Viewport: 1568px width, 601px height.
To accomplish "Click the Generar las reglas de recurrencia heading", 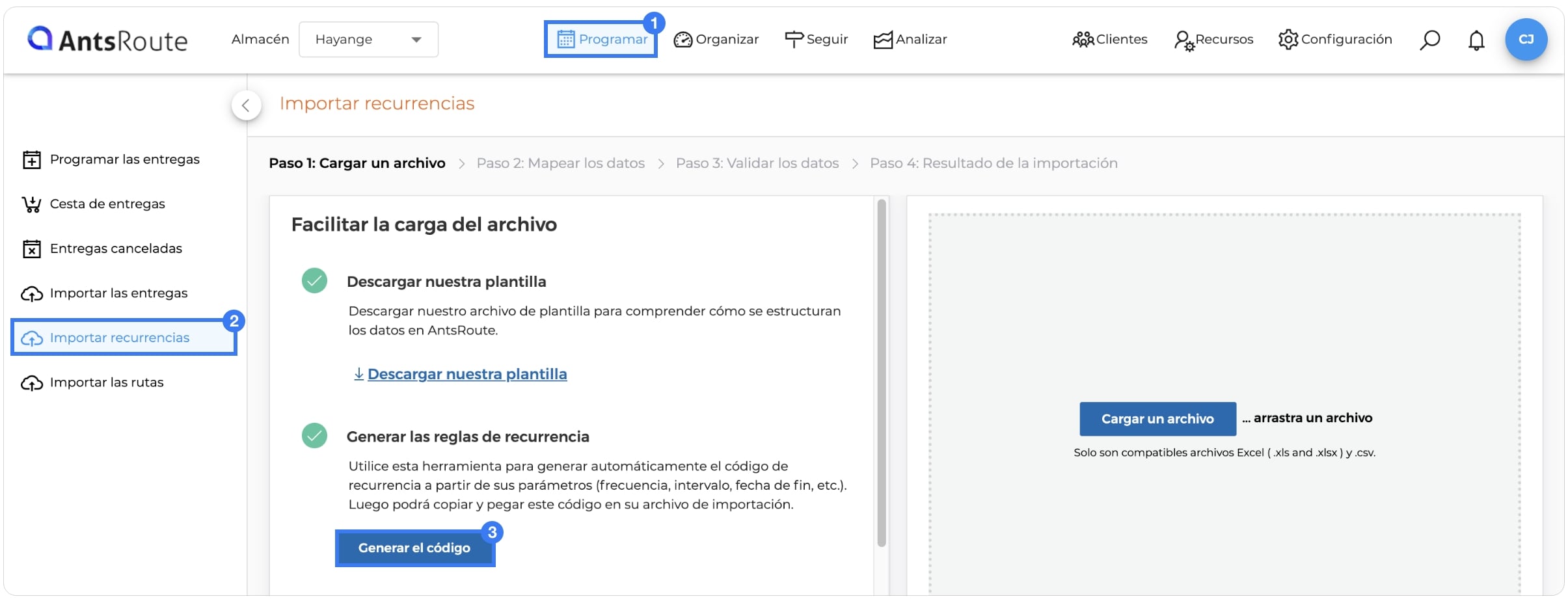I will click(468, 436).
